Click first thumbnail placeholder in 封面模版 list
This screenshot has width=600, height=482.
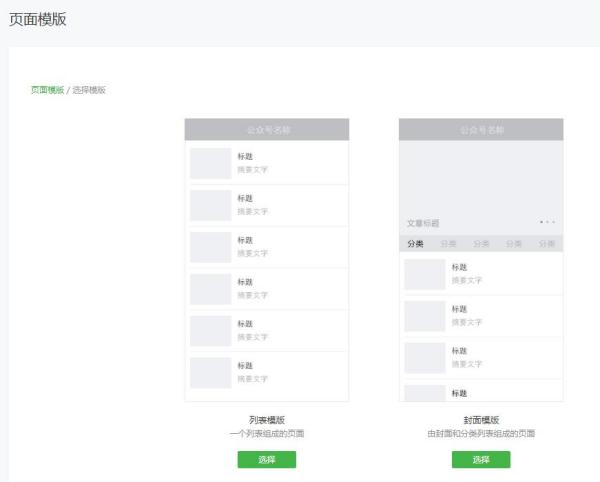[424, 274]
